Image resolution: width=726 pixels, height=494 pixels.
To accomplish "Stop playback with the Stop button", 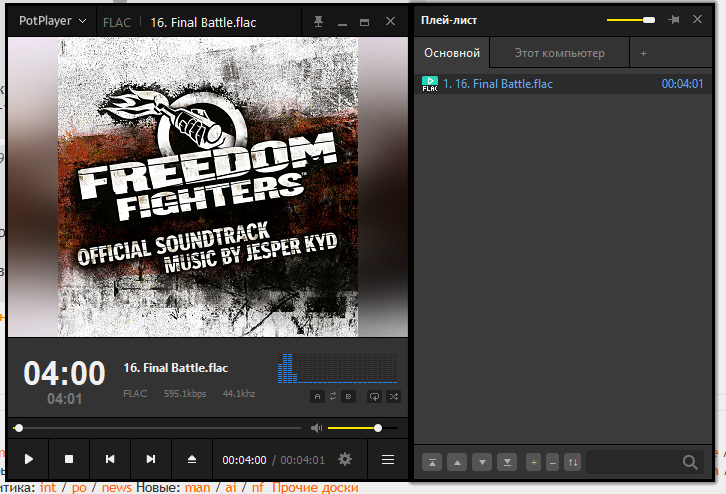I will tap(69, 459).
